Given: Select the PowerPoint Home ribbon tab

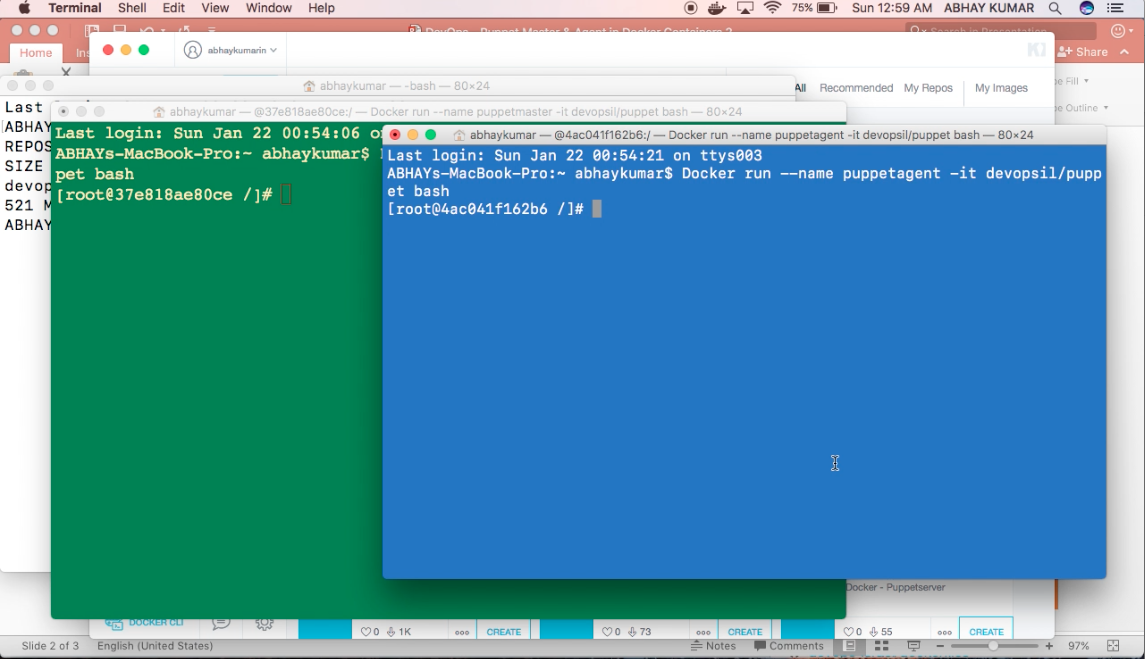Looking at the screenshot, I should [x=36, y=53].
